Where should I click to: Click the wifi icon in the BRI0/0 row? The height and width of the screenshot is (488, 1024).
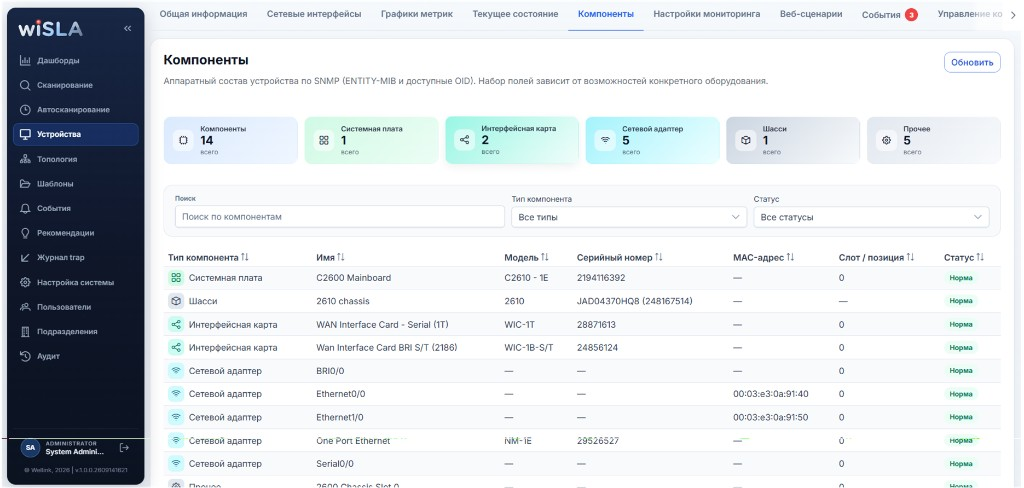(176, 371)
